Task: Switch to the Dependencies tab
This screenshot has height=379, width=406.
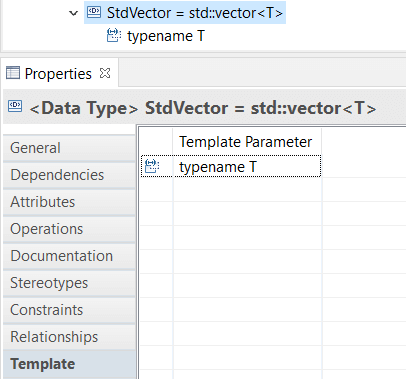Action: click(x=69, y=175)
